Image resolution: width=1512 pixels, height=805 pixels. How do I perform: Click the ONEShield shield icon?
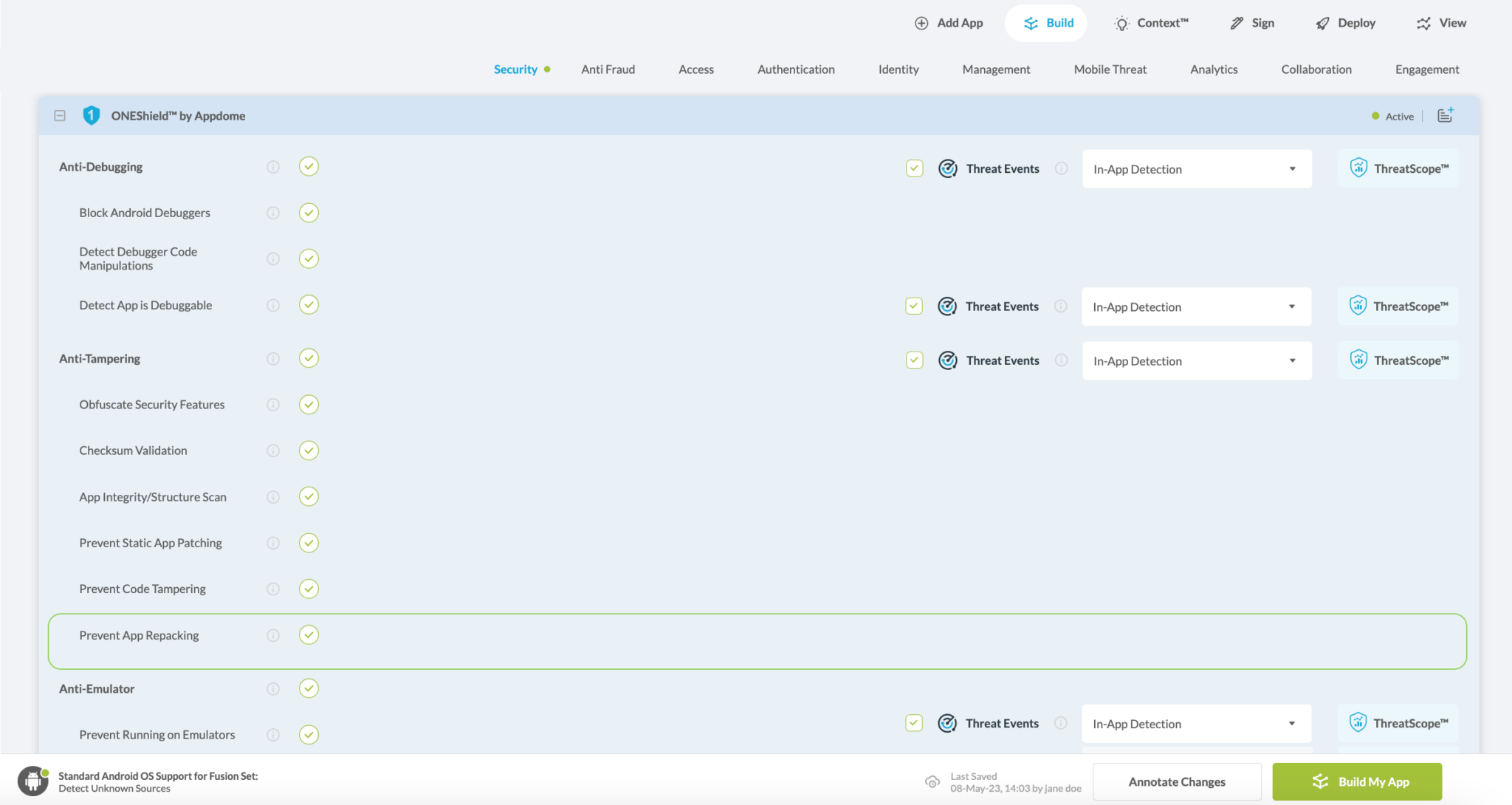click(x=91, y=115)
